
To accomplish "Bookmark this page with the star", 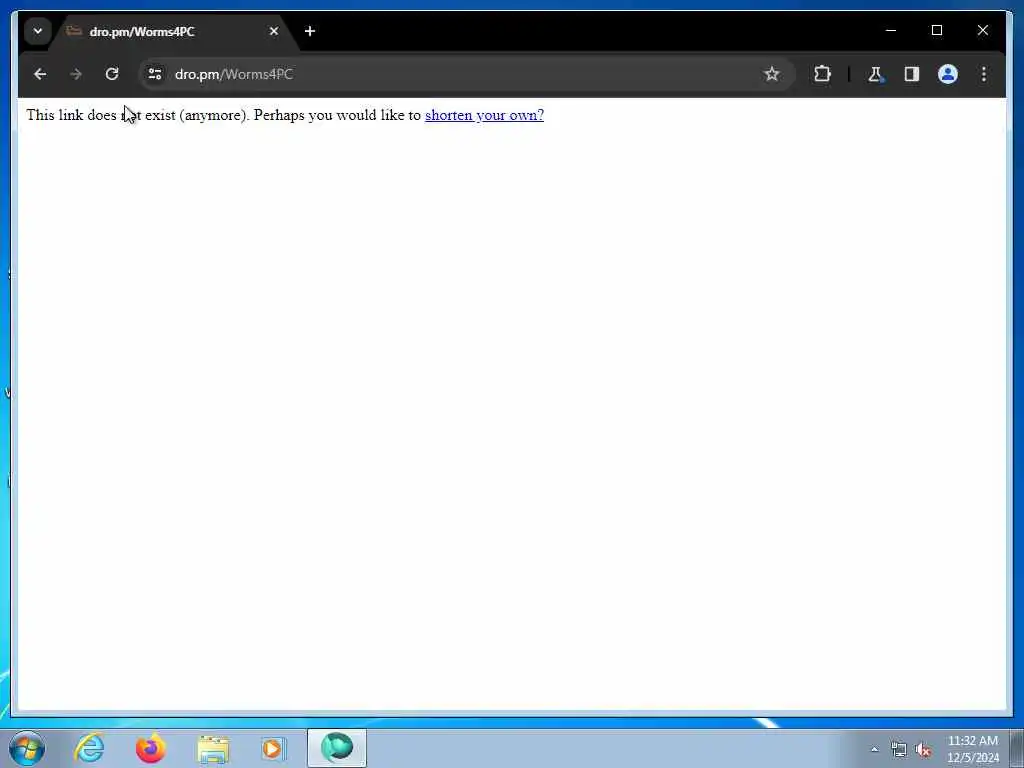I will [771, 74].
